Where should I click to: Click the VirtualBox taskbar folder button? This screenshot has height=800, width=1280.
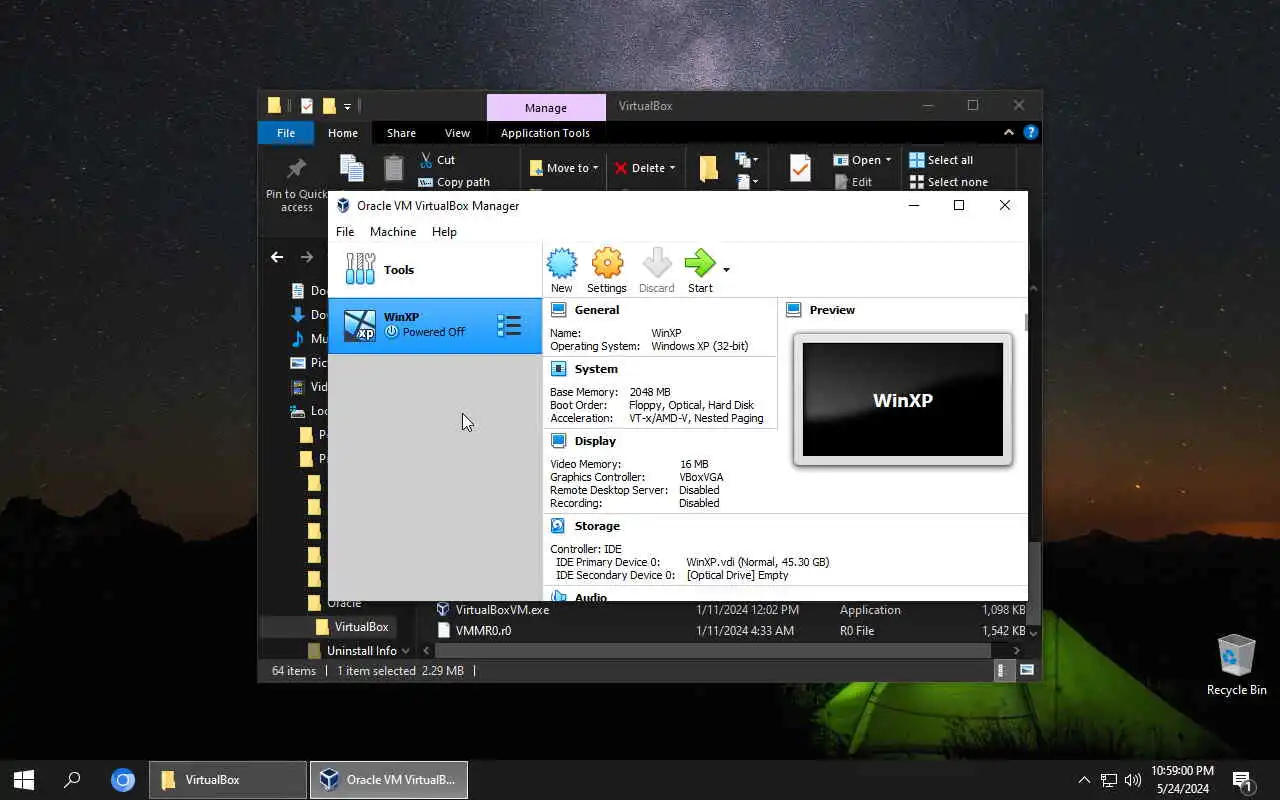(228, 780)
